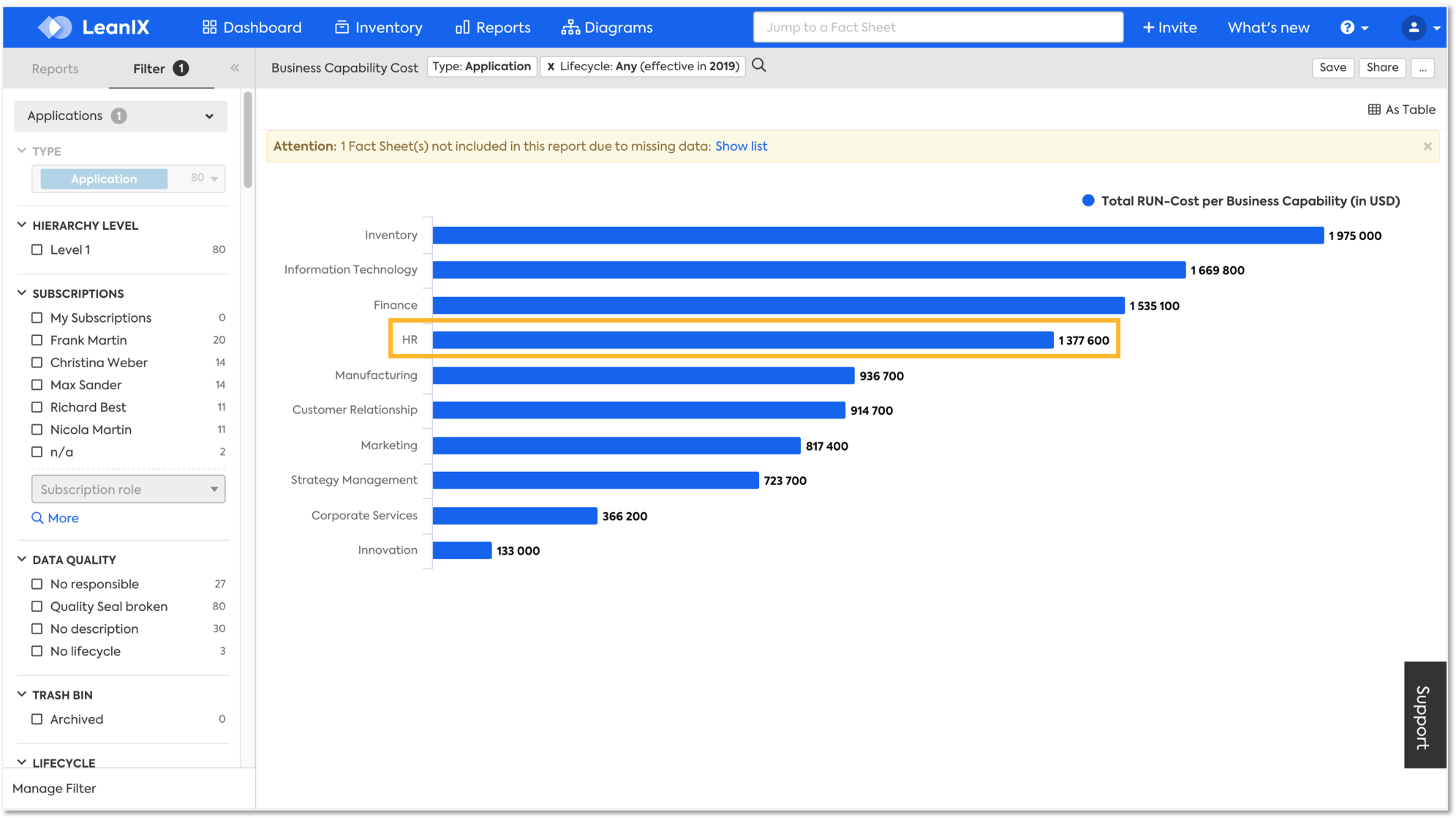Collapse the DATA QUALITY section

pyautogui.click(x=22, y=560)
